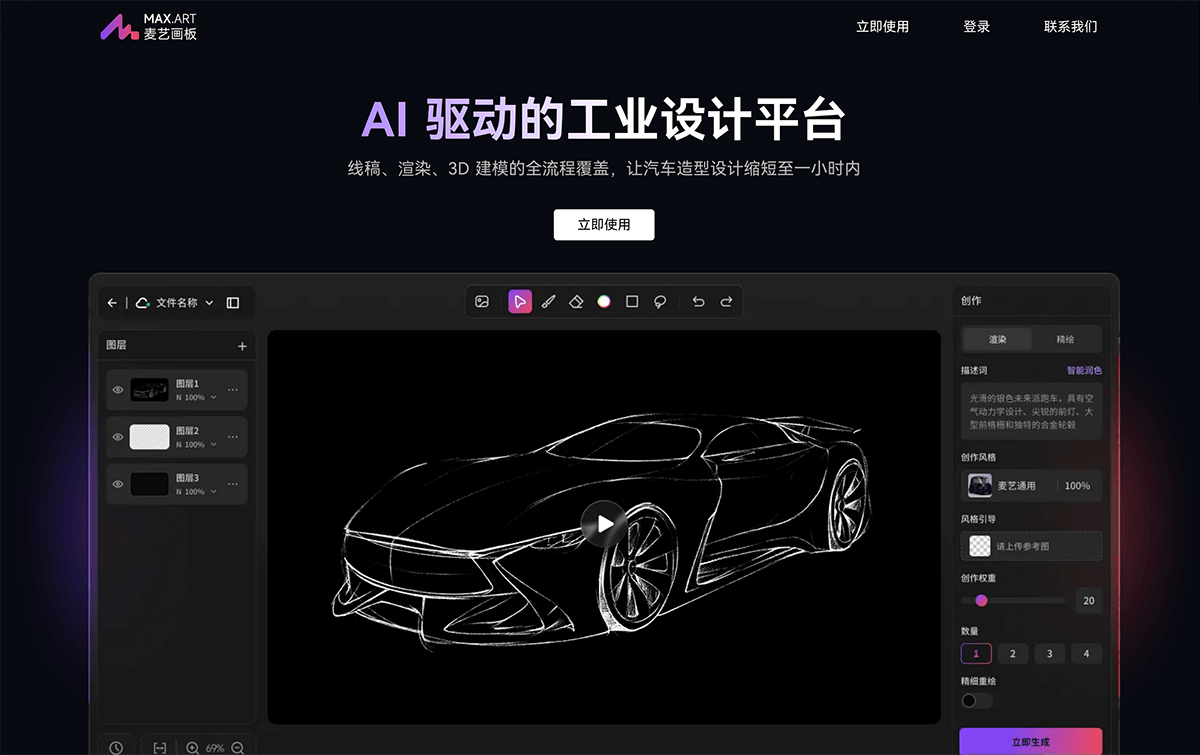Hide 图层1 using its eye icon
The image size is (1200, 755).
click(118, 390)
